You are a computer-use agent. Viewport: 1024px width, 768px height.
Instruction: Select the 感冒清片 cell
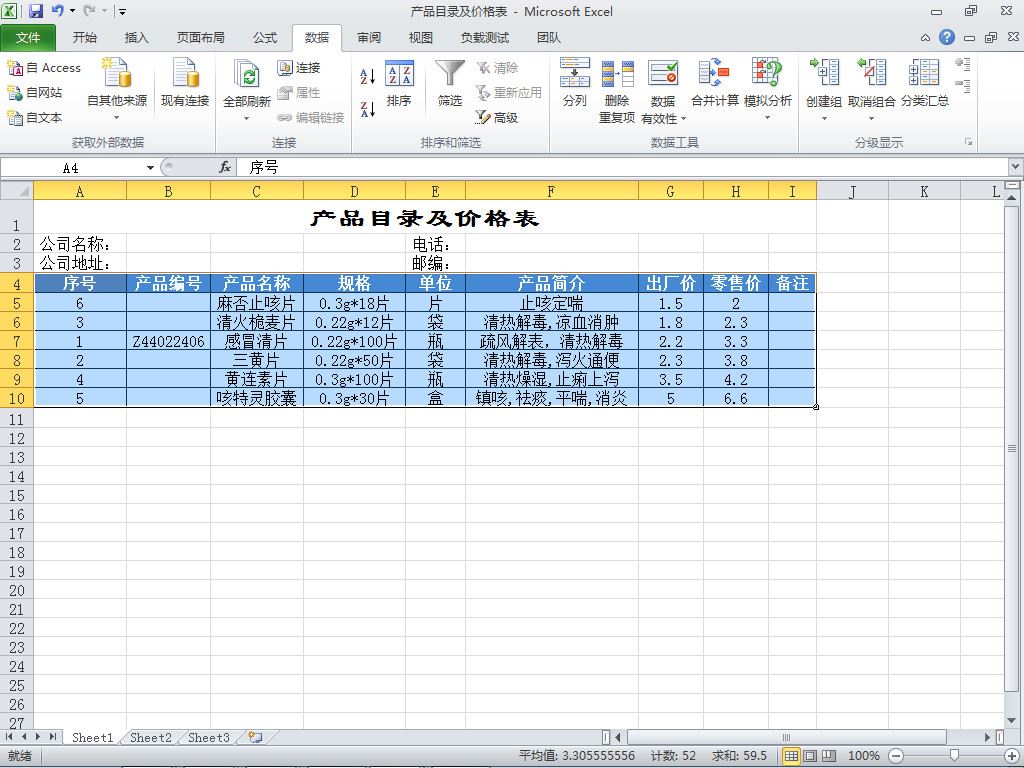[x=257, y=341]
